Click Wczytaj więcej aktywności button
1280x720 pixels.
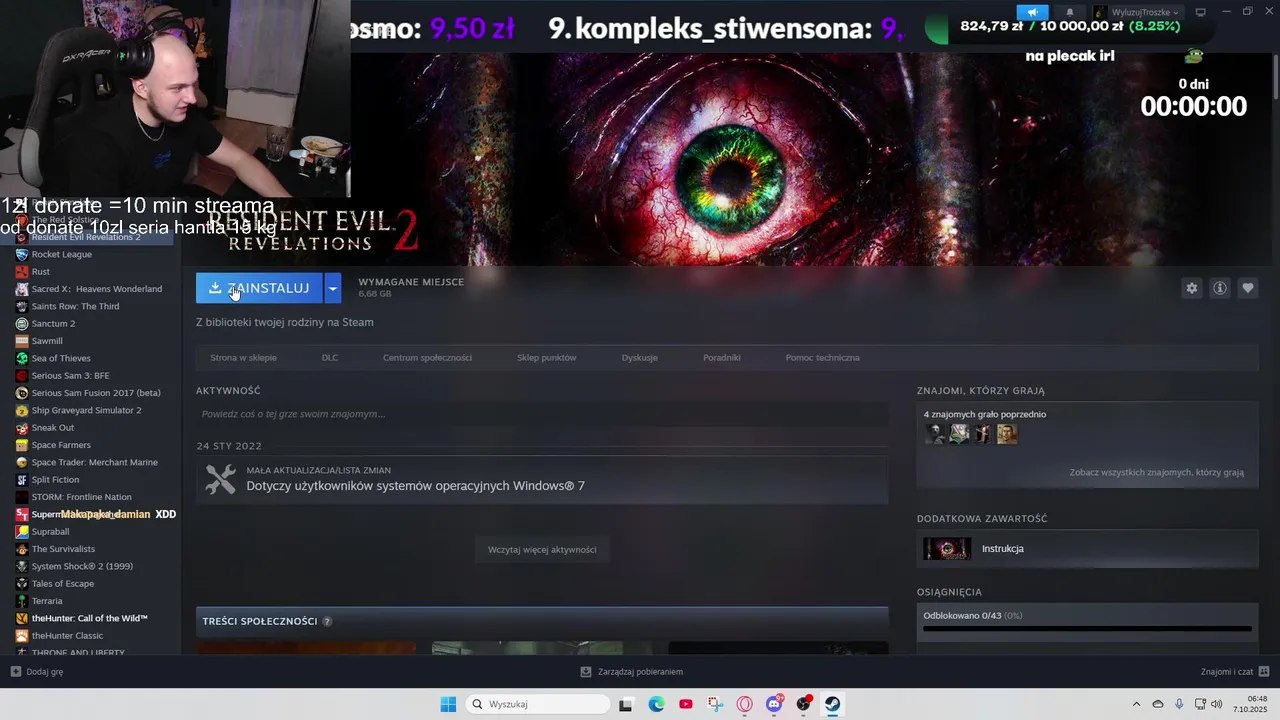click(542, 549)
